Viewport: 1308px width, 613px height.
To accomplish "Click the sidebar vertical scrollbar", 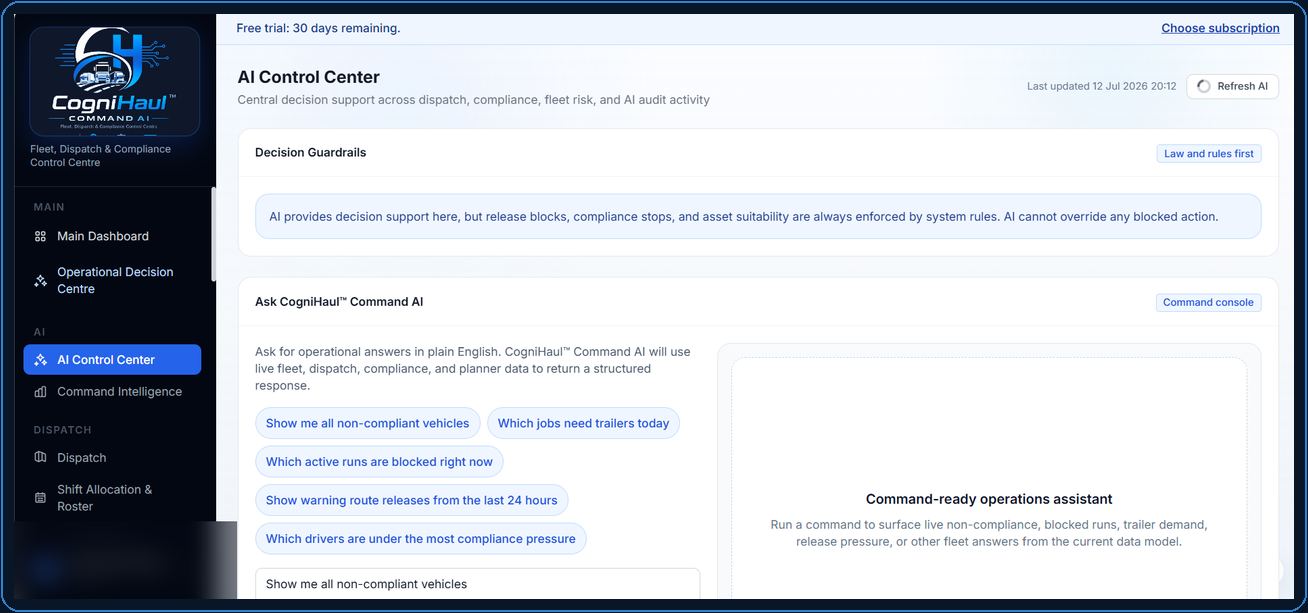I will coord(213,235).
